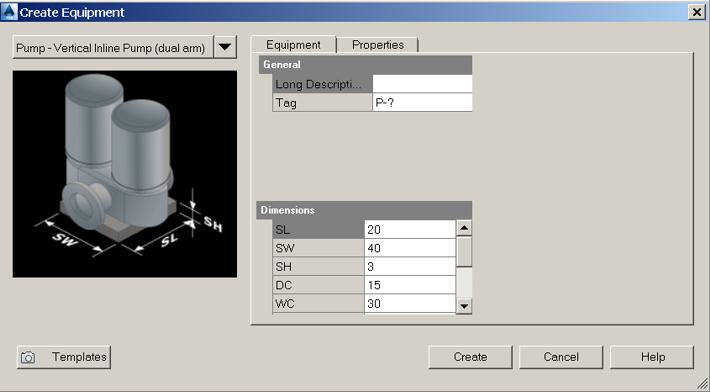The width and height of the screenshot is (710, 392).
Task: Click the Tag label cell
Action: pyautogui.click(x=322, y=103)
